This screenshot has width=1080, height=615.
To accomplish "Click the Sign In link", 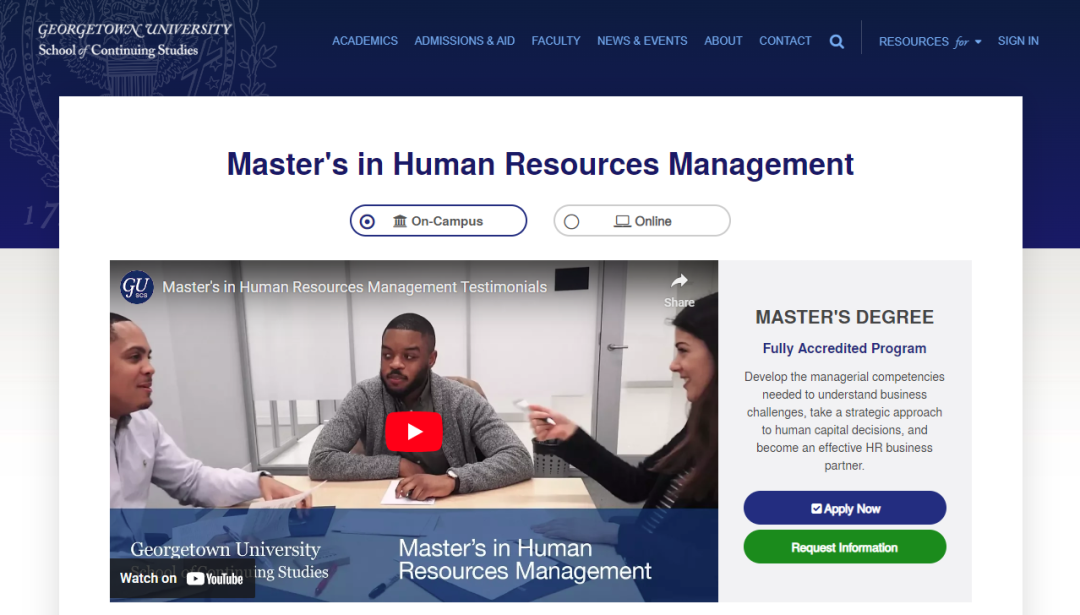I will click(1018, 41).
